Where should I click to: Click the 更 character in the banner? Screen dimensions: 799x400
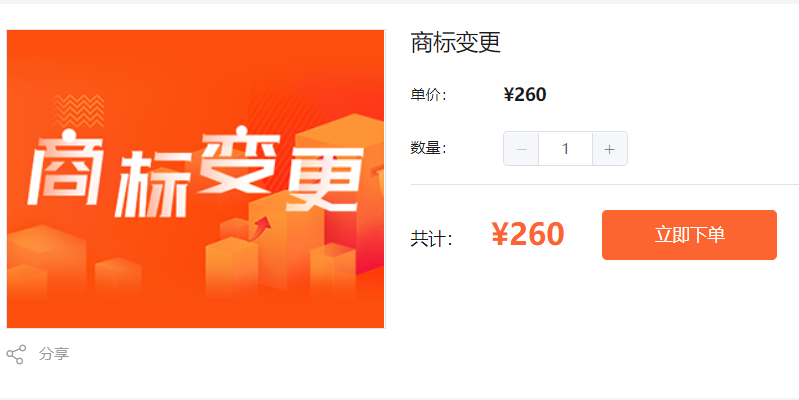pyautogui.click(x=324, y=179)
